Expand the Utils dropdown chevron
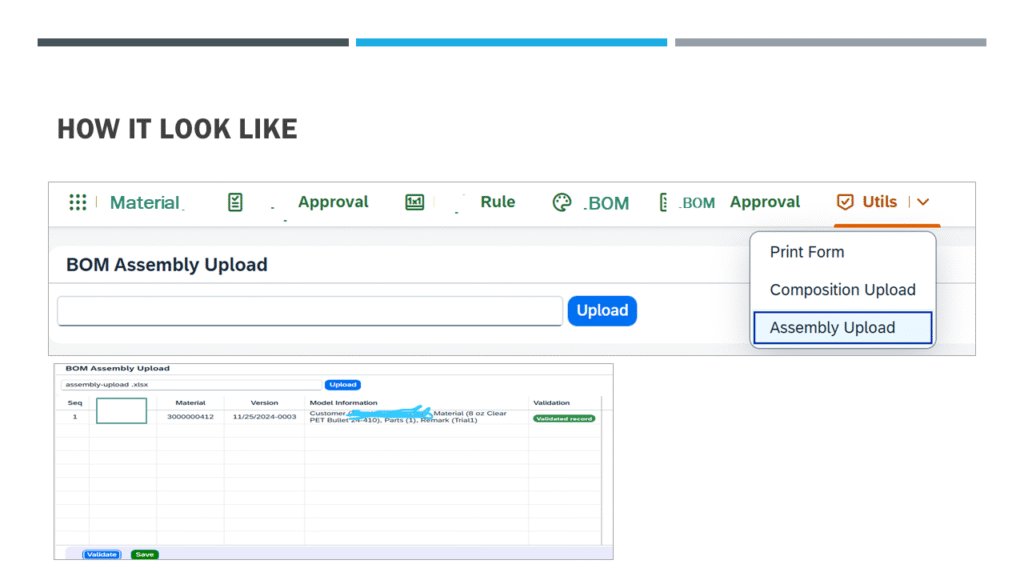 (923, 202)
